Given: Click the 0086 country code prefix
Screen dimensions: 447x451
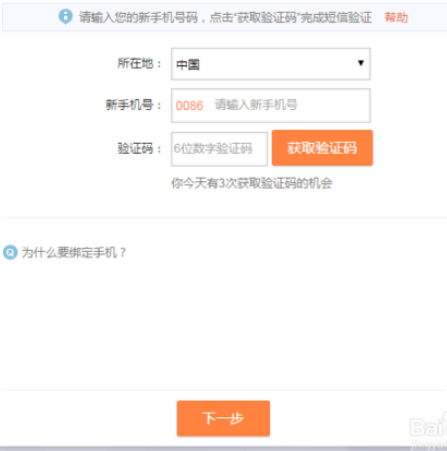Looking at the screenshot, I should (x=189, y=106).
